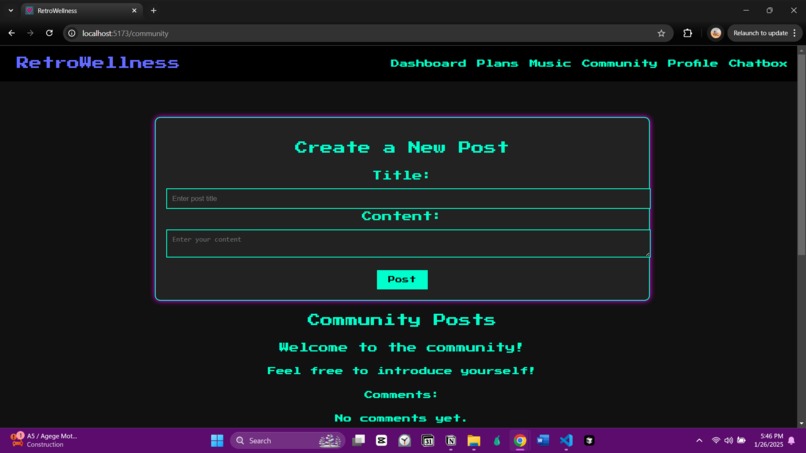The height and width of the screenshot is (453, 806).
Task: Open the notifications bell icon
Action: [x=792, y=441]
